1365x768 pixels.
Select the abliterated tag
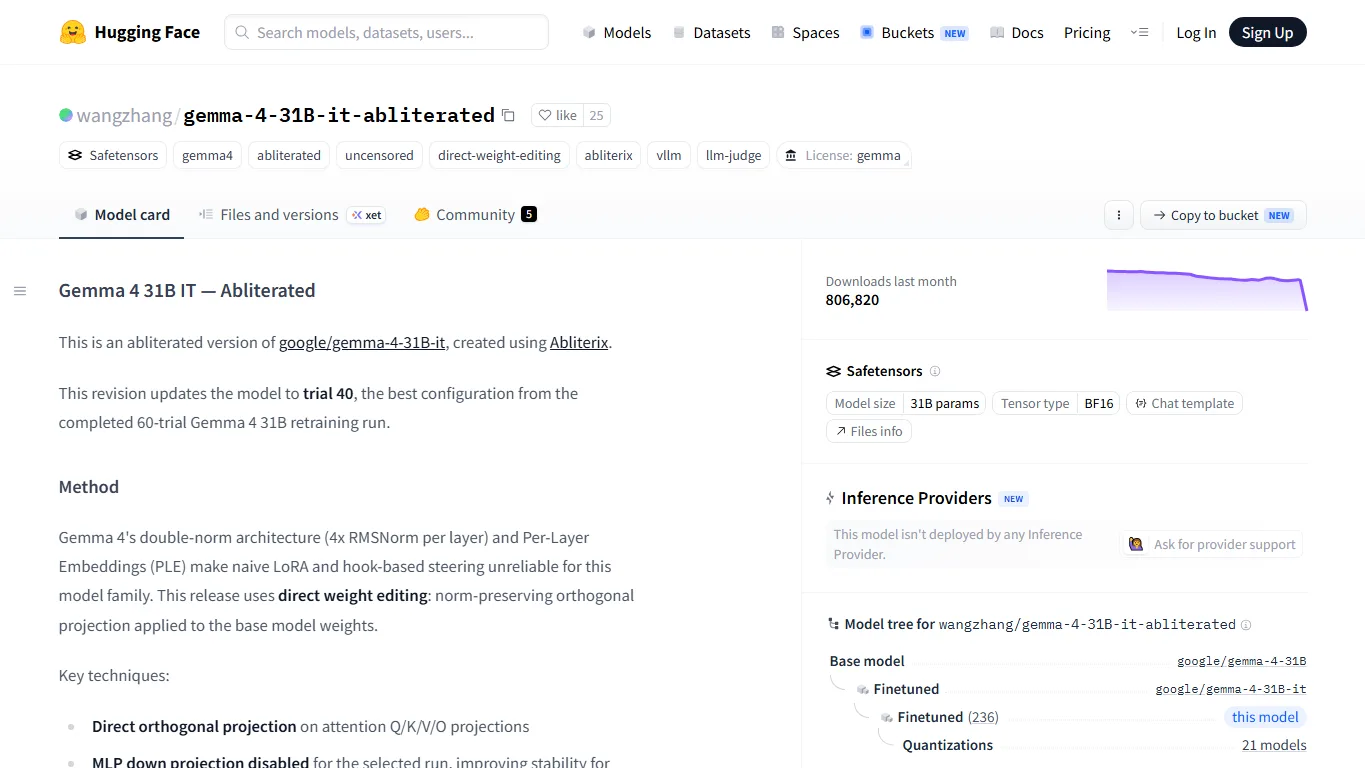coord(289,155)
